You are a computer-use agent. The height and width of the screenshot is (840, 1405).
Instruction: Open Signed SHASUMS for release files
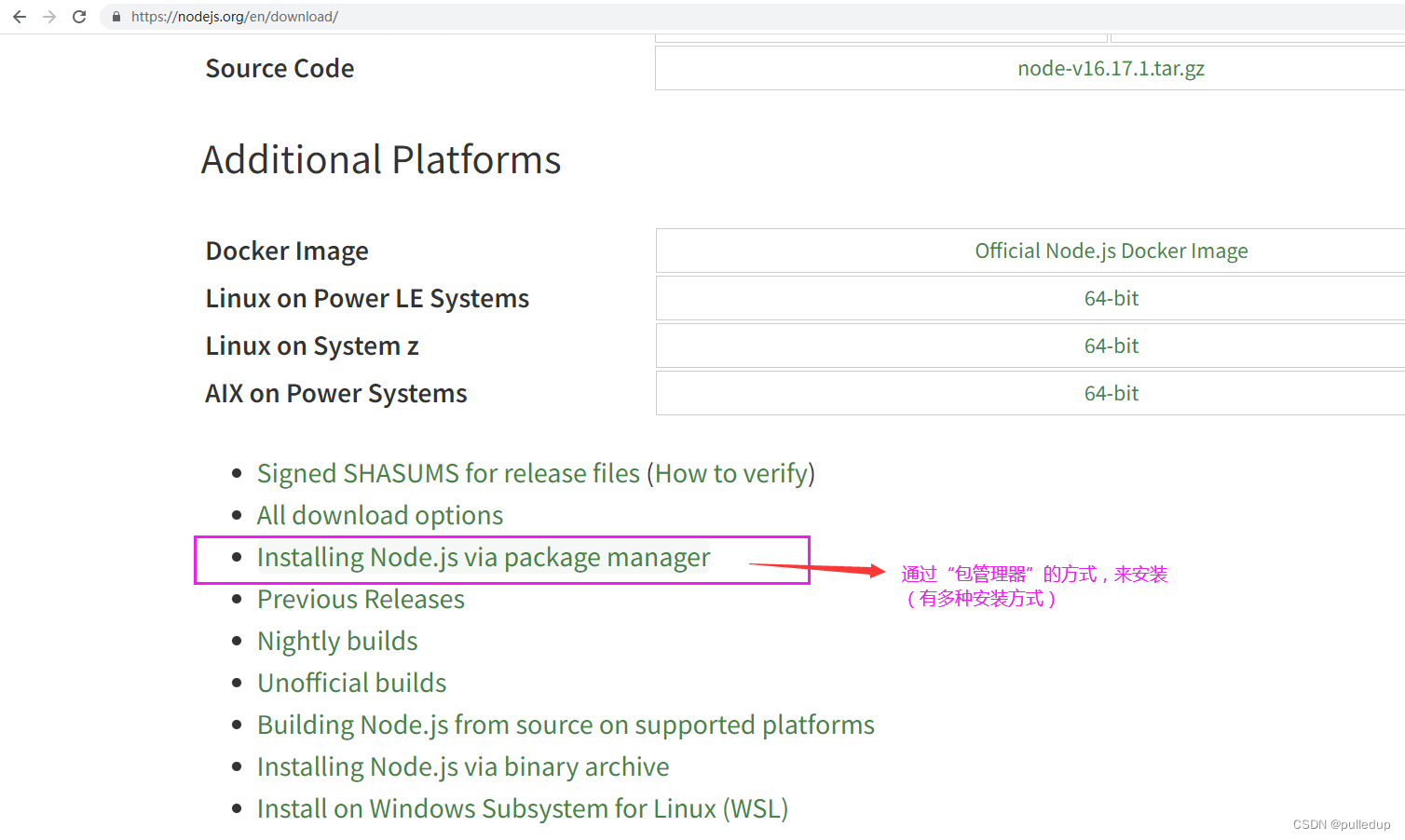pos(449,474)
